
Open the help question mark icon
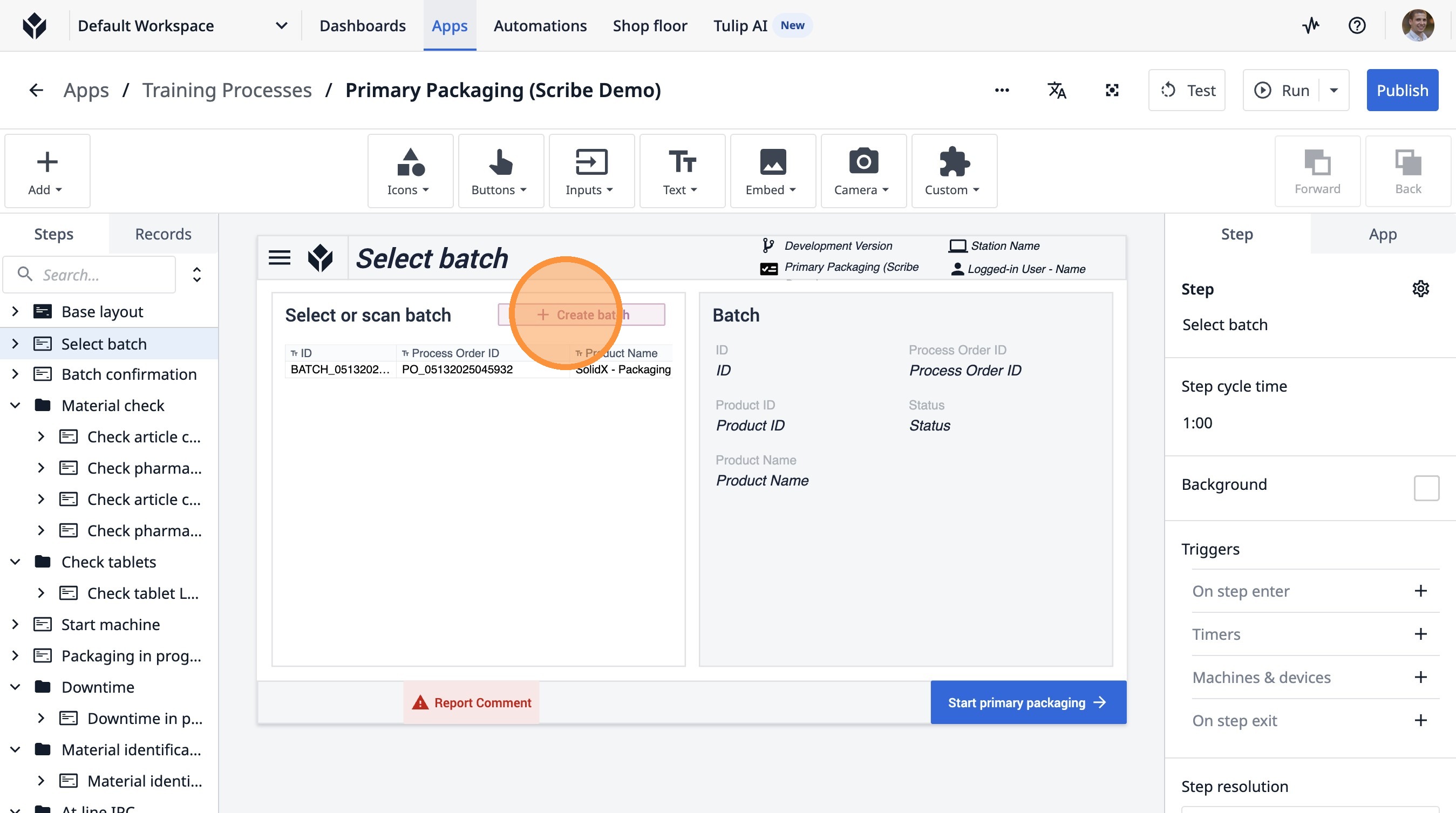[1357, 25]
